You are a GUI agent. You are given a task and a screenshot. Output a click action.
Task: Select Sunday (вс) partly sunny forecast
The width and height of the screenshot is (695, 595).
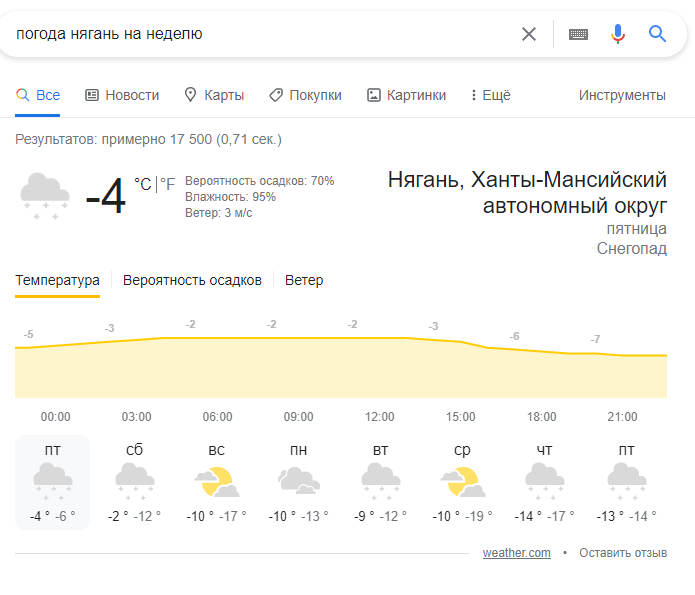point(217,481)
